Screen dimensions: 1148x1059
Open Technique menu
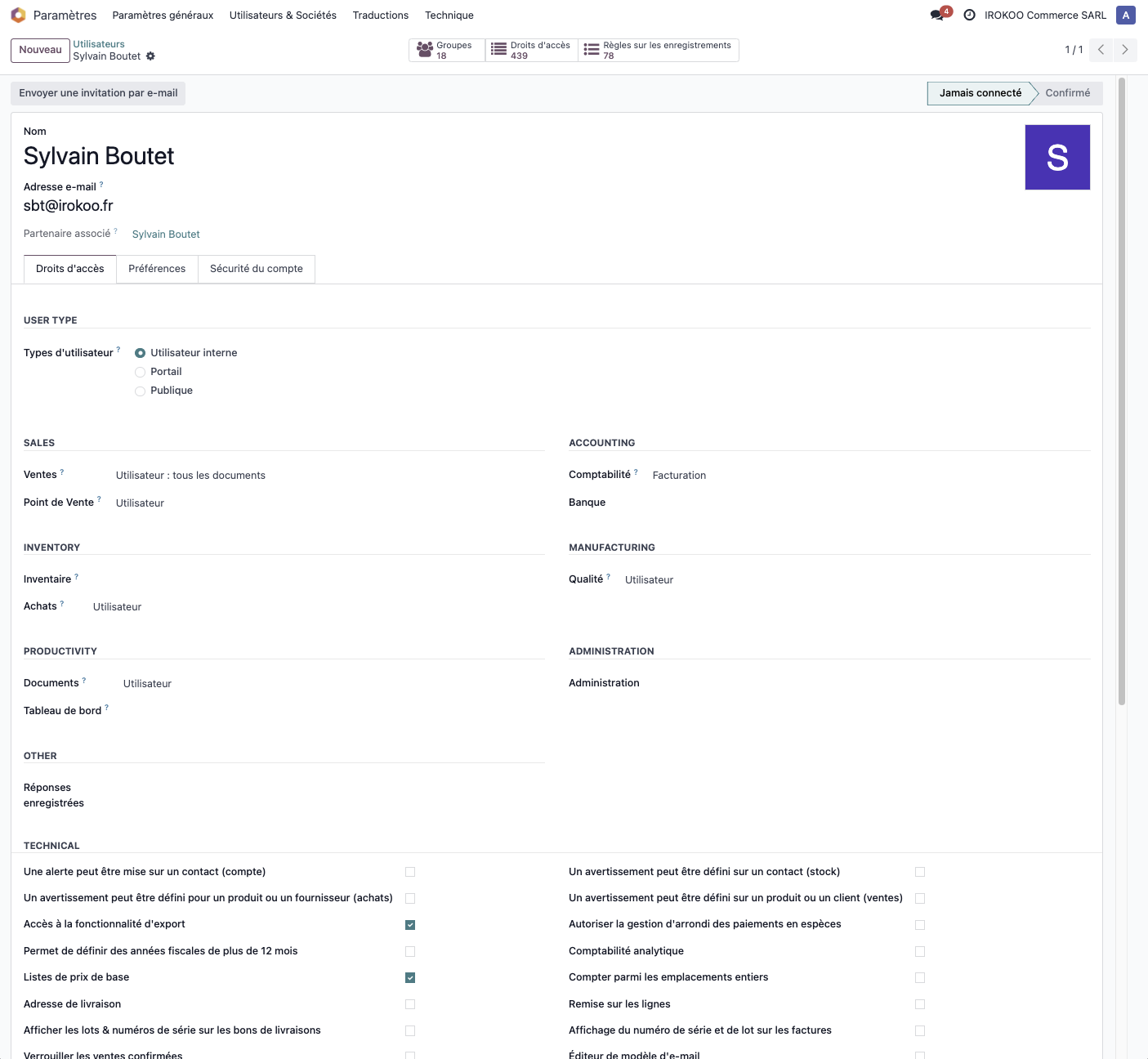449,15
